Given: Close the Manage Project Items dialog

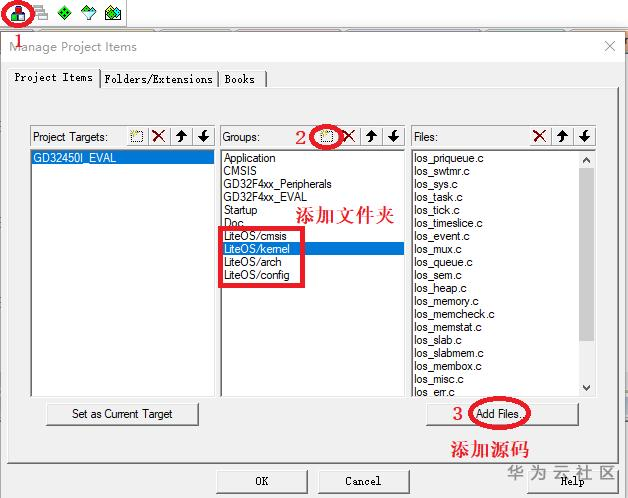Looking at the screenshot, I should [x=610, y=46].
